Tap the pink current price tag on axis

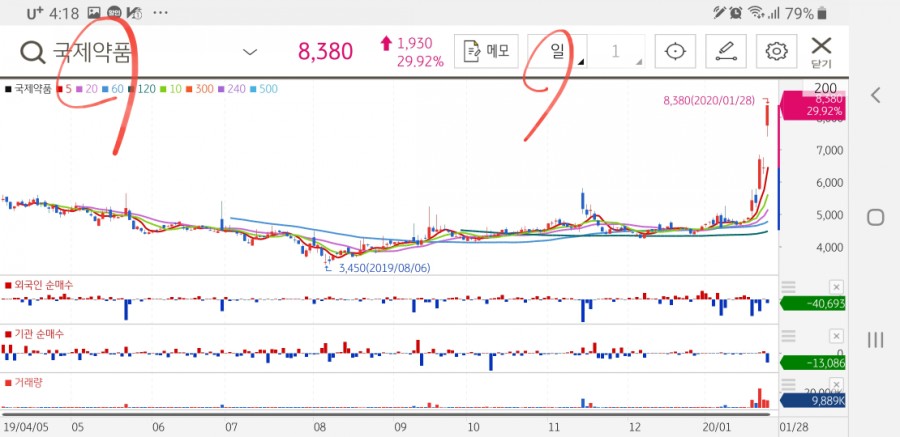[x=812, y=106]
